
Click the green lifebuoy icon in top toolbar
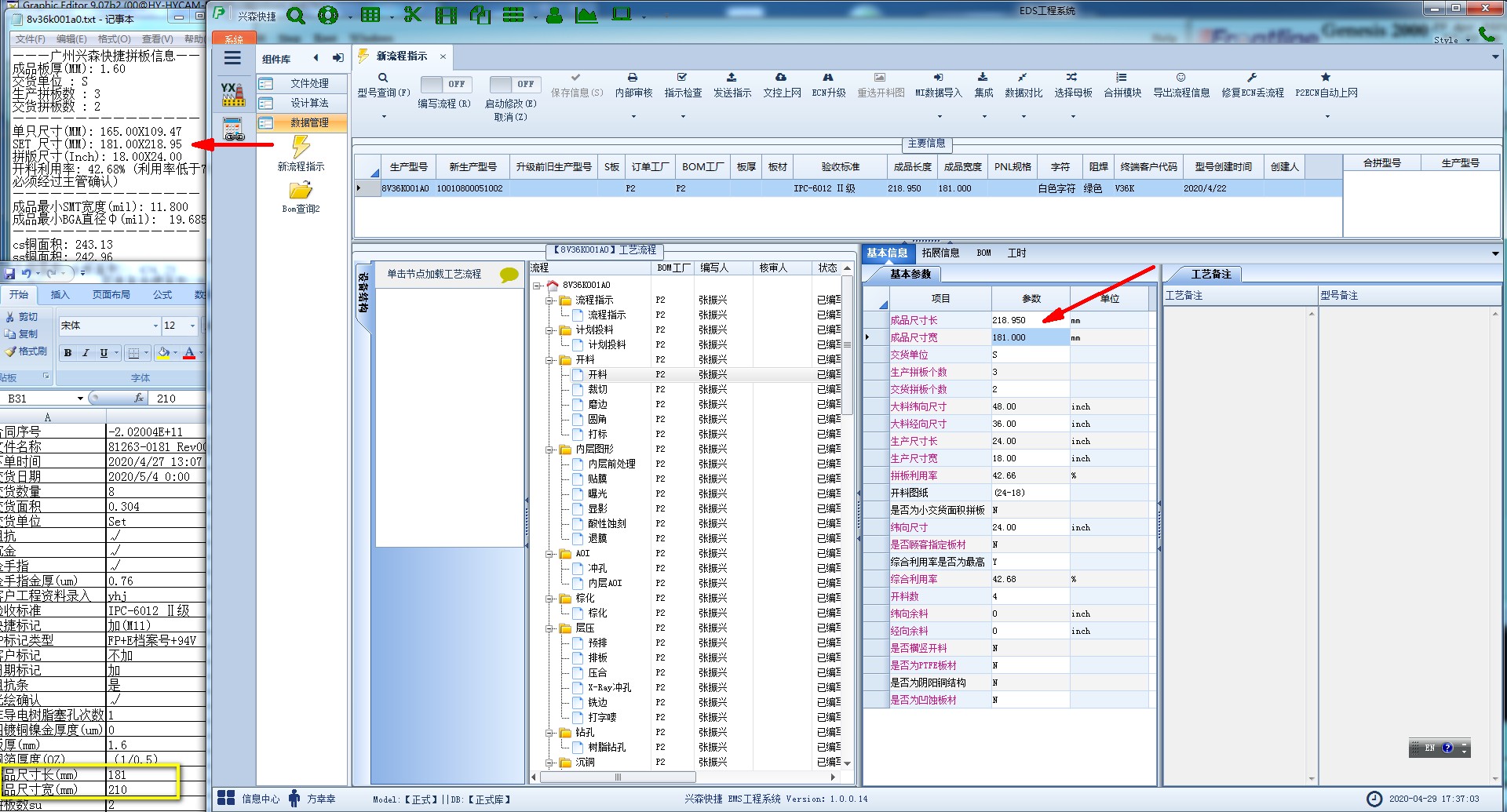(328, 15)
